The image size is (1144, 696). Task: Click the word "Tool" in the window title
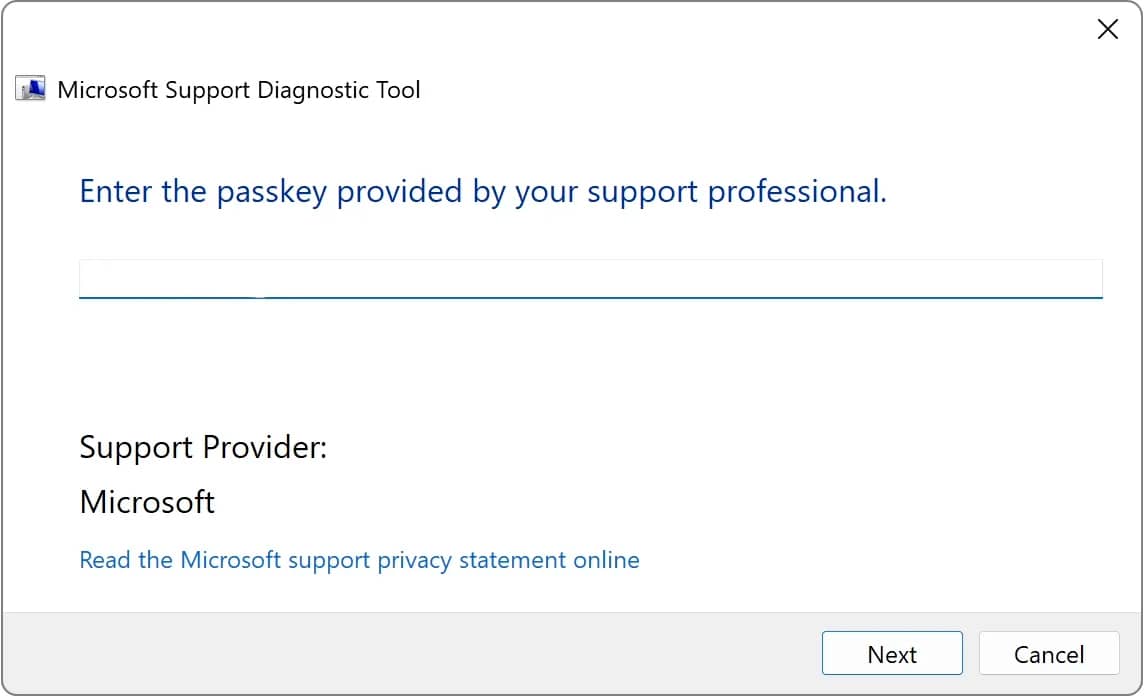pyautogui.click(x=397, y=90)
